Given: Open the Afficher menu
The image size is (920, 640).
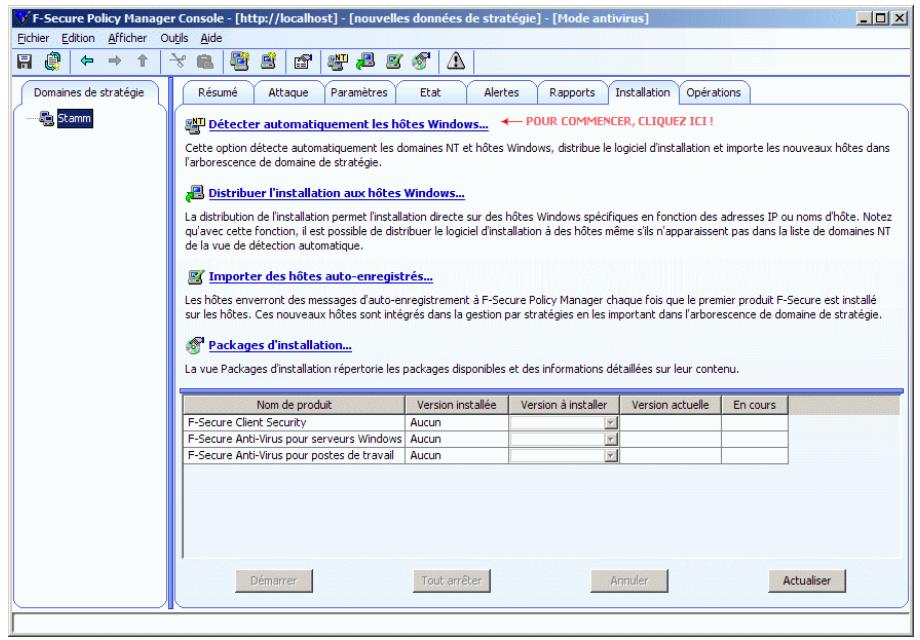Looking at the screenshot, I should pos(127,38).
